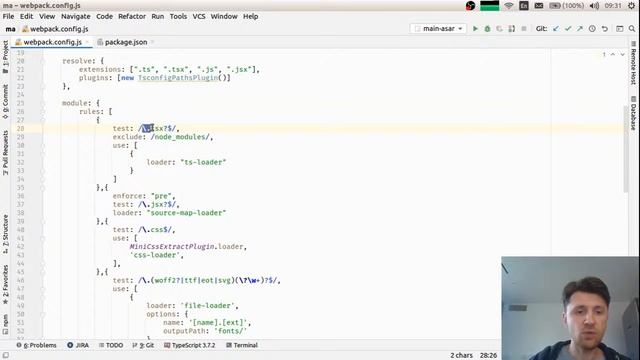This screenshot has width=640, height=360.
Task: Collapse the options block at line 50
Action: coord(42,314)
